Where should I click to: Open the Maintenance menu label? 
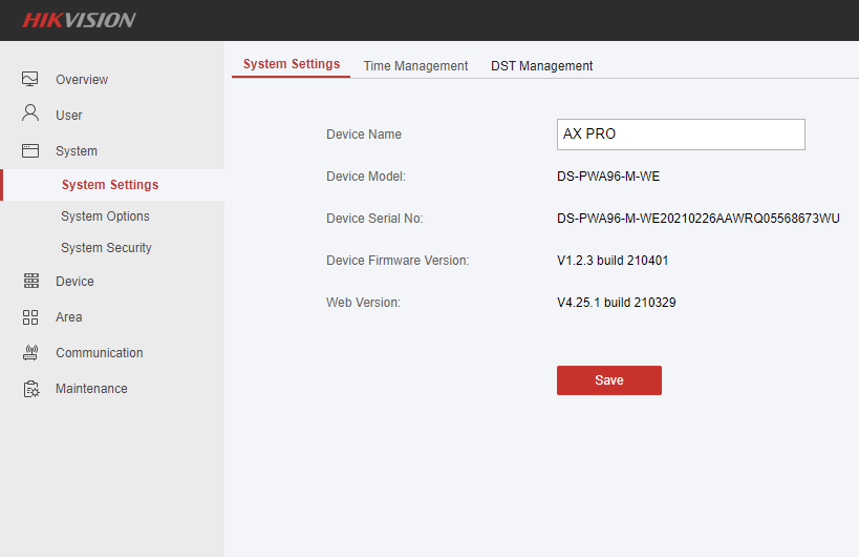[x=91, y=389]
